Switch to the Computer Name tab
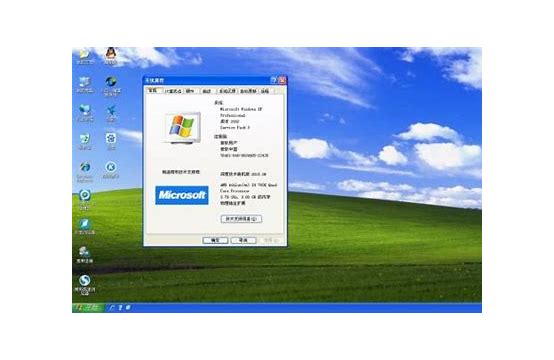Viewport: 554px width, 360px height. pos(173,91)
